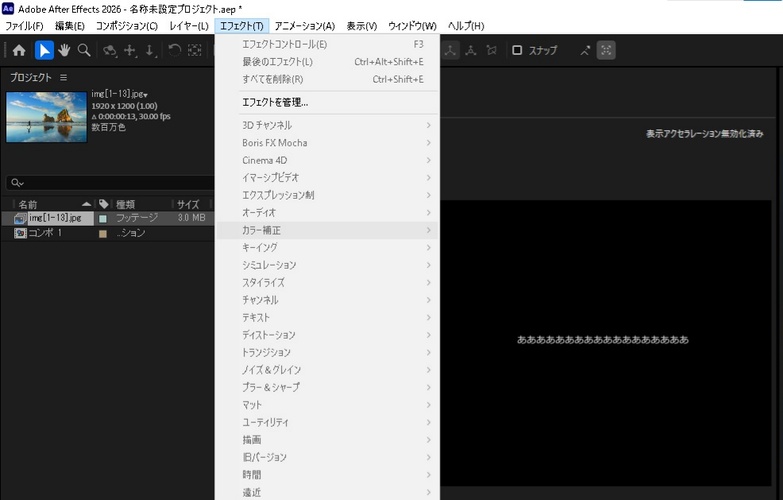Click the project search input field
The height and width of the screenshot is (500, 783).
click(111, 183)
